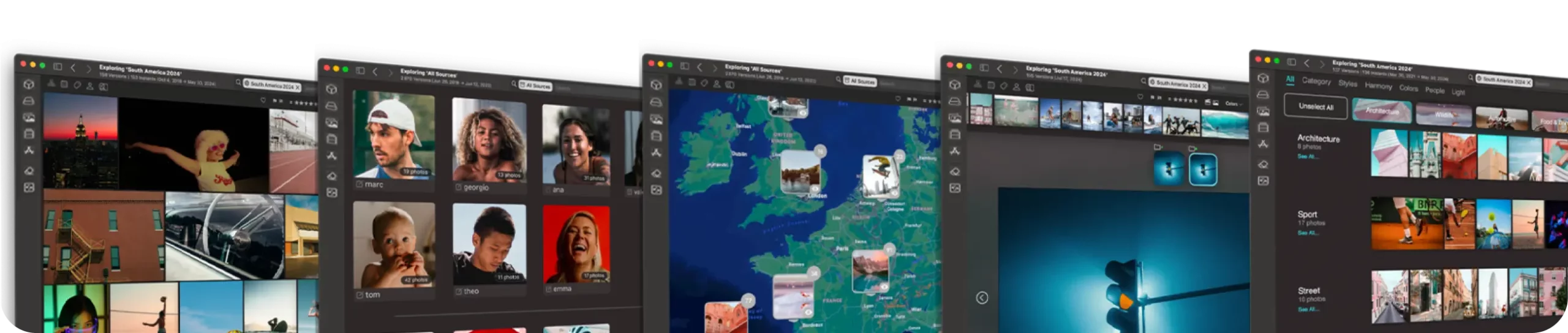
Task: Click the connected-nodes sidebar icon in the map window
Action: 656,152
